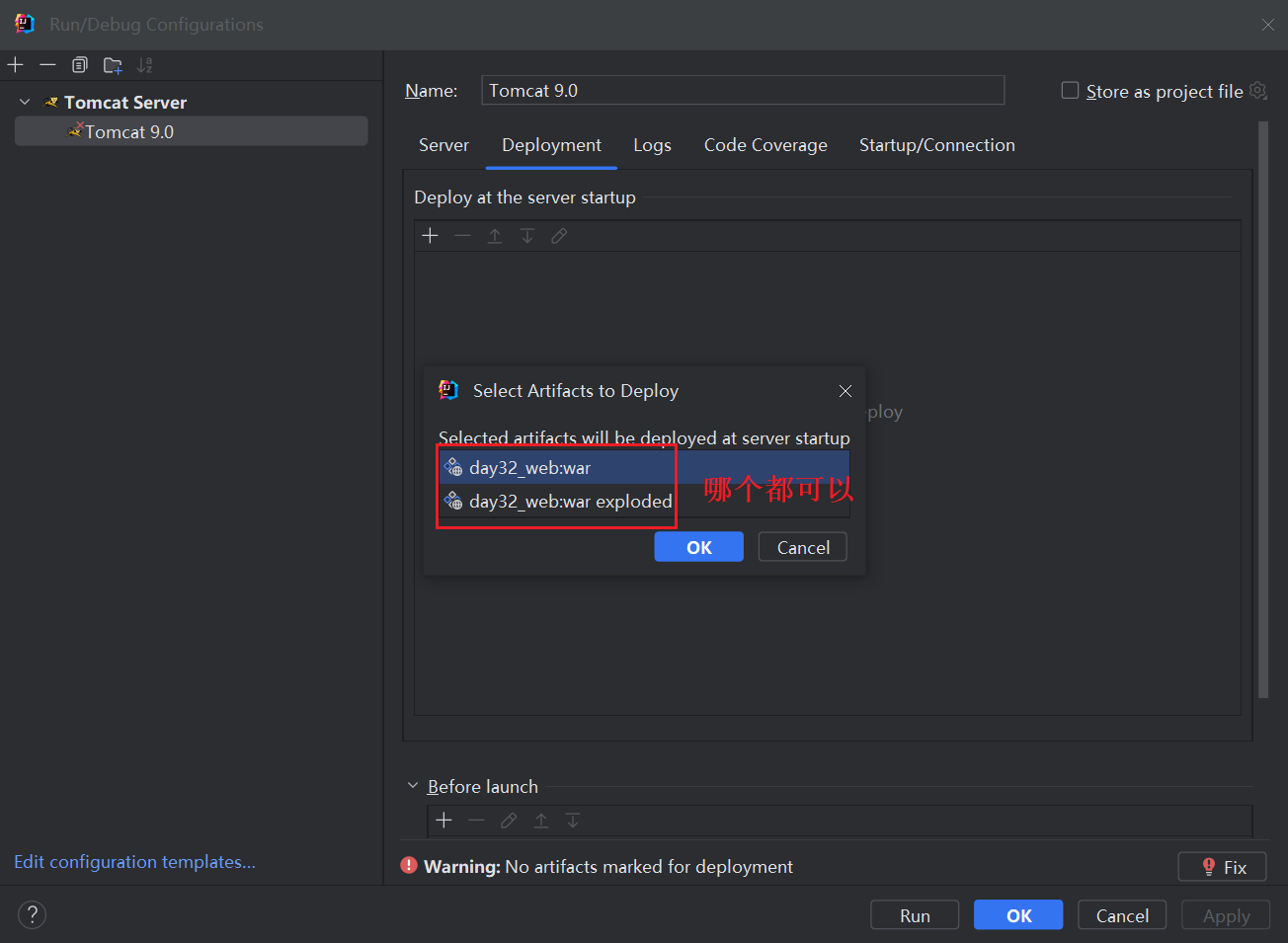This screenshot has height=943, width=1288.
Task: Close the Select Artifacts to Deploy dialog
Action: tap(845, 391)
